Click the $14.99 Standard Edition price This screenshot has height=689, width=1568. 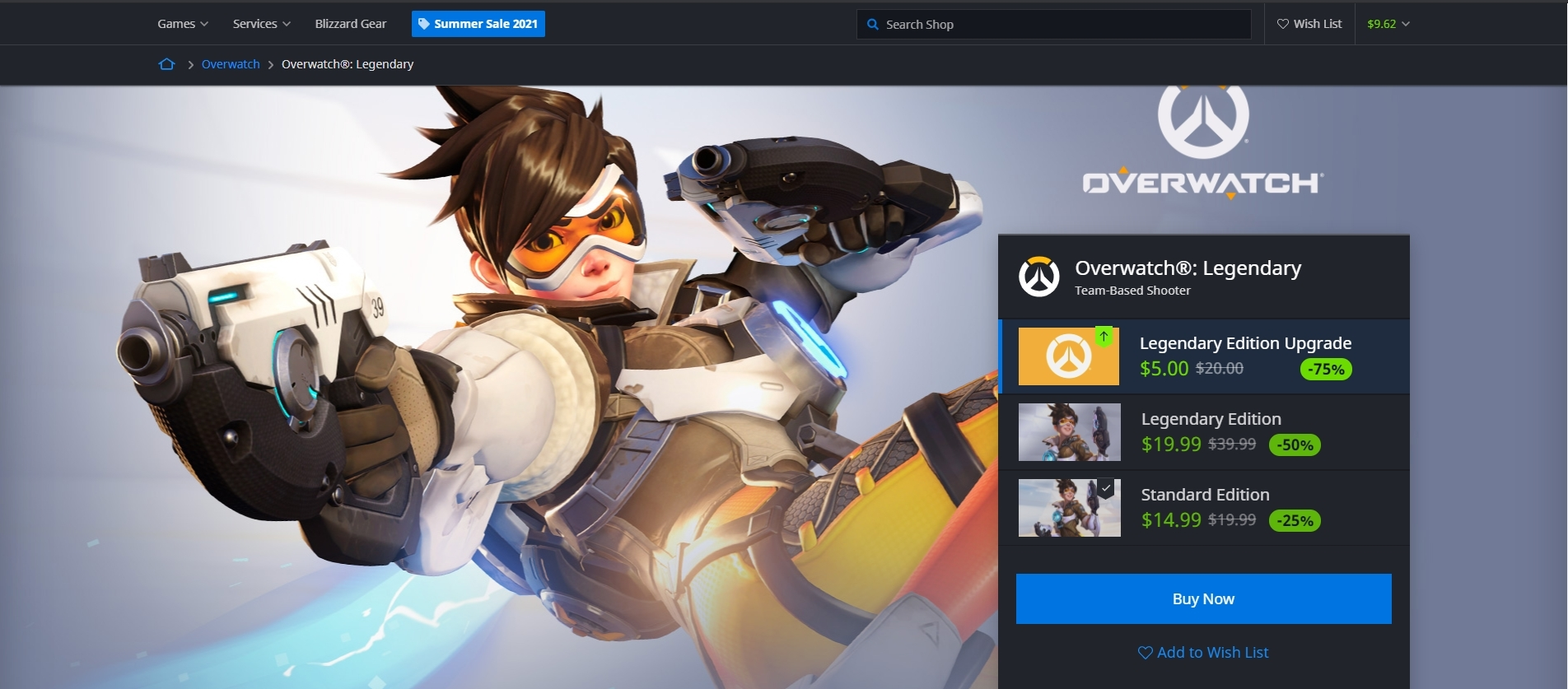[1171, 520]
